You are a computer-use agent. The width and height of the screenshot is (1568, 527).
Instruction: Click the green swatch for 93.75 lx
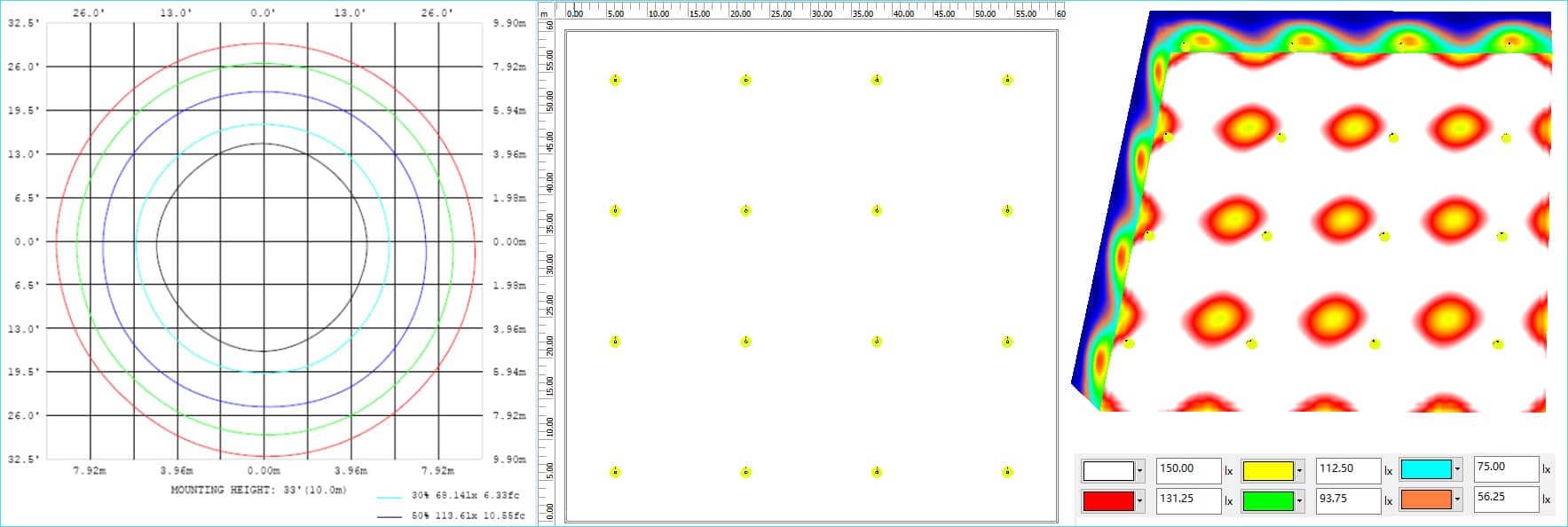click(x=1268, y=500)
